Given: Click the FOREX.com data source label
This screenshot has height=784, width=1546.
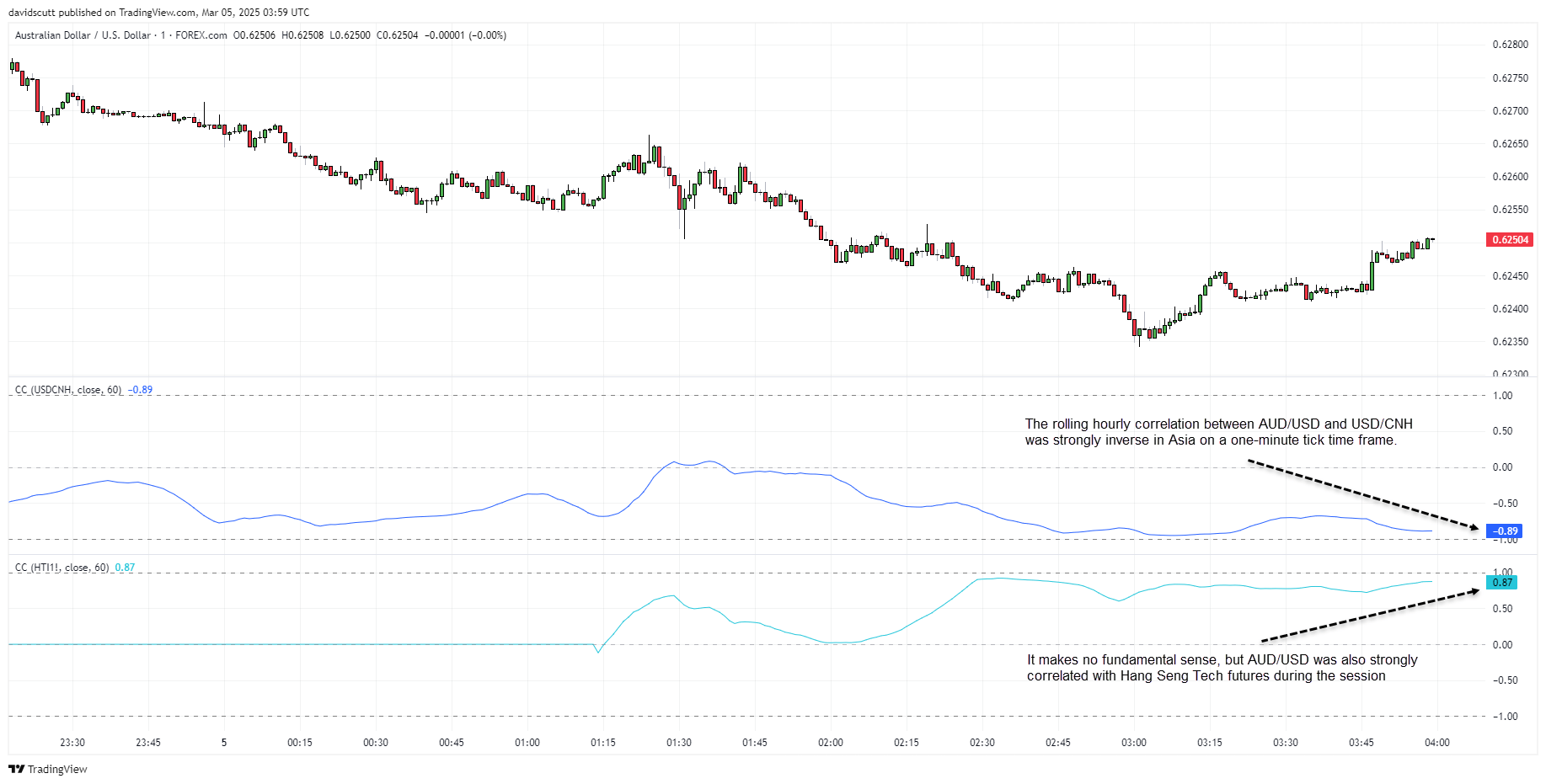Looking at the screenshot, I should pyautogui.click(x=201, y=35).
